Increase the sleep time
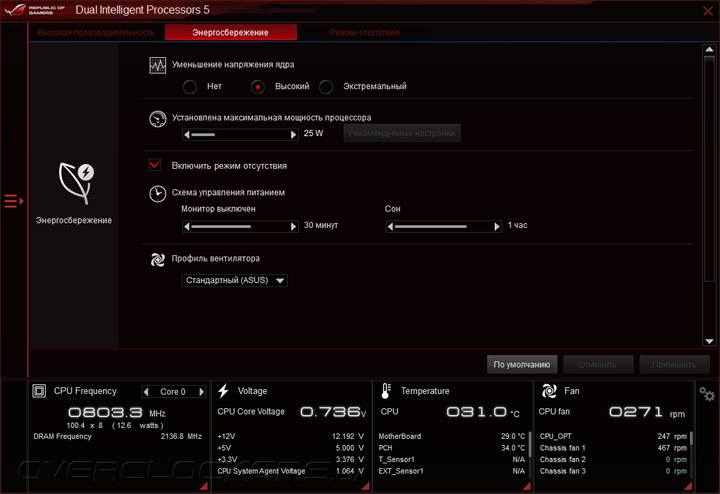The image size is (720, 494). [497, 226]
